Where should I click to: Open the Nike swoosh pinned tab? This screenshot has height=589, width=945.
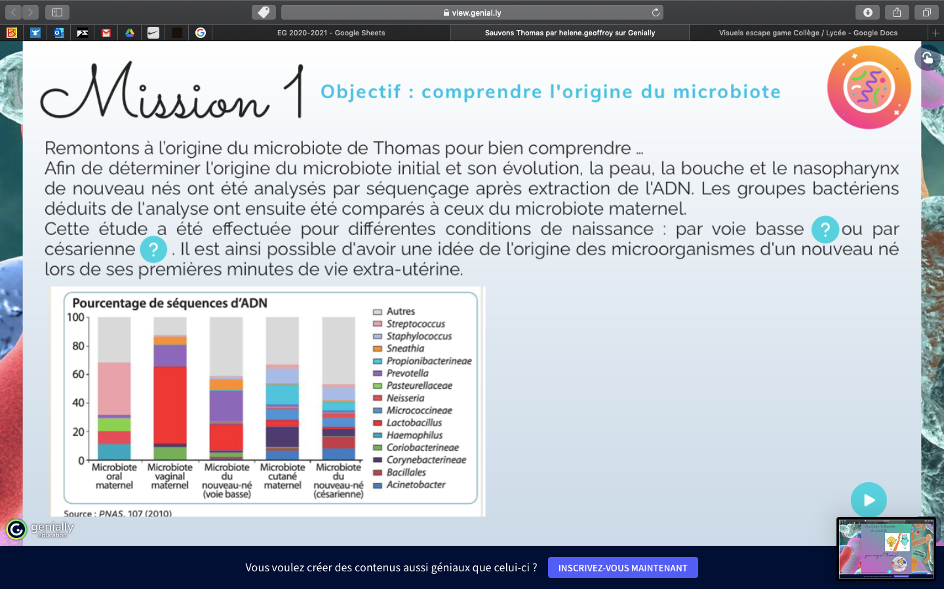[153, 33]
